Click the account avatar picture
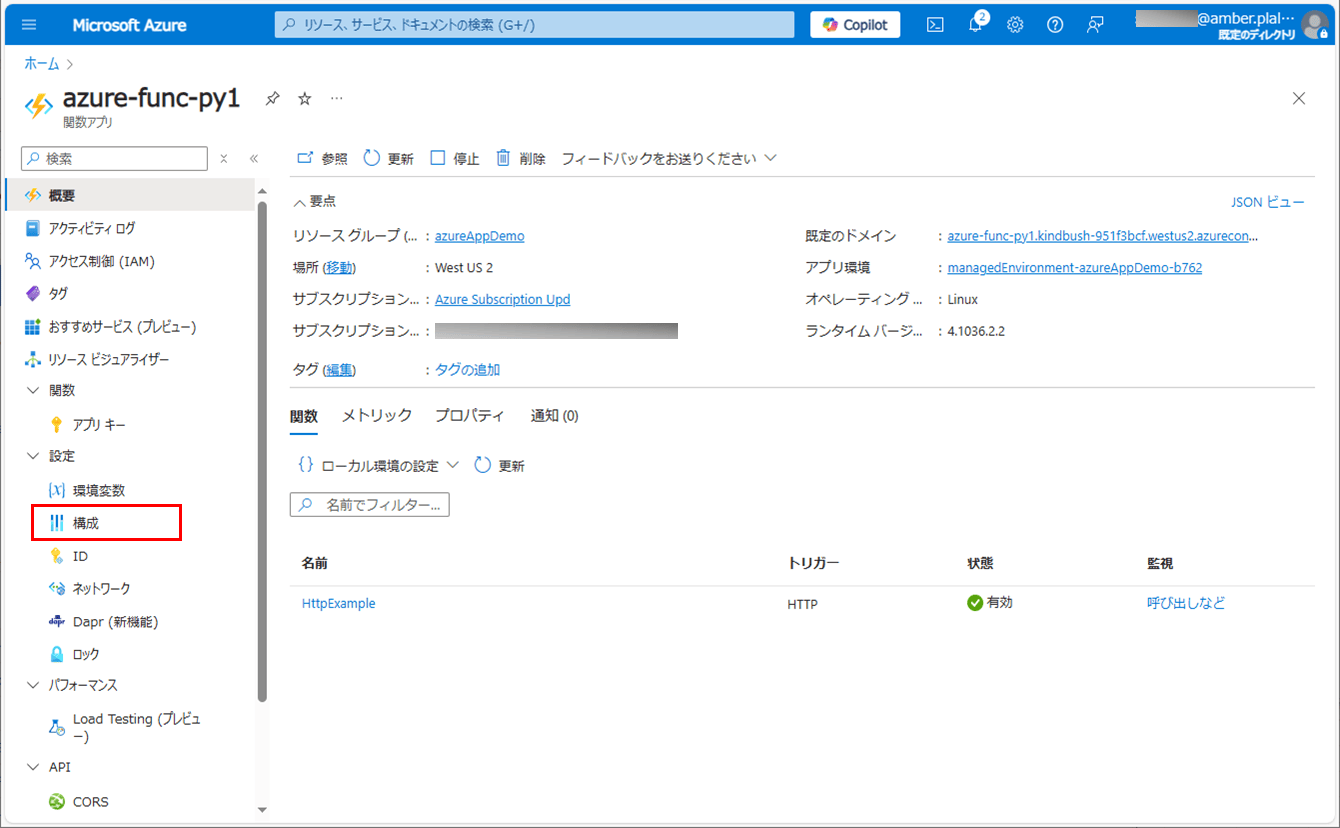1340x828 pixels. [x=1315, y=25]
